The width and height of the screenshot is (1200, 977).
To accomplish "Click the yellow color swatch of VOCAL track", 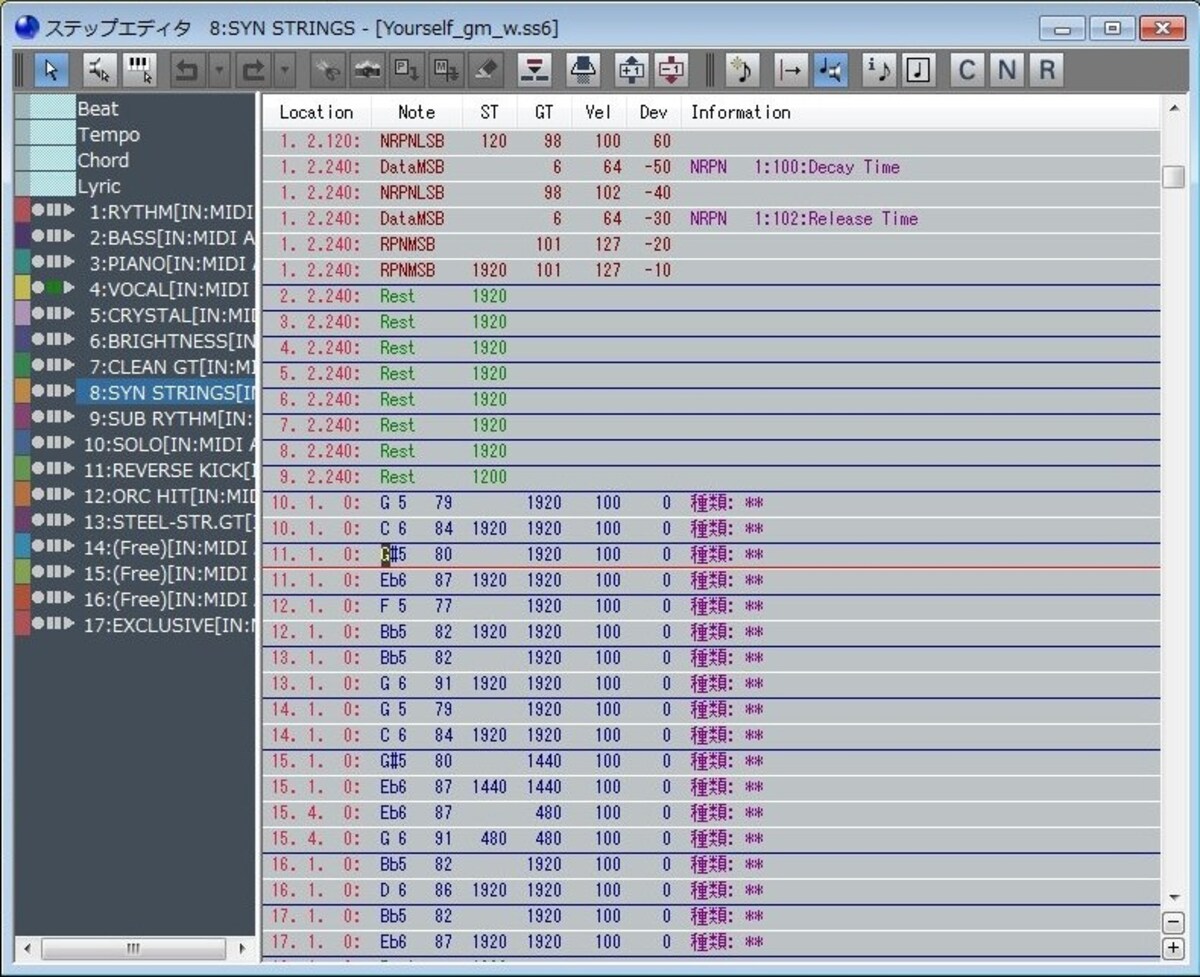I will click(22, 289).
